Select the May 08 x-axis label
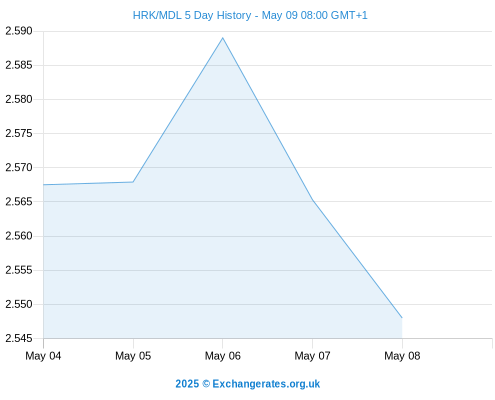This screenshot has width=495, height=400. click(402, 356)
